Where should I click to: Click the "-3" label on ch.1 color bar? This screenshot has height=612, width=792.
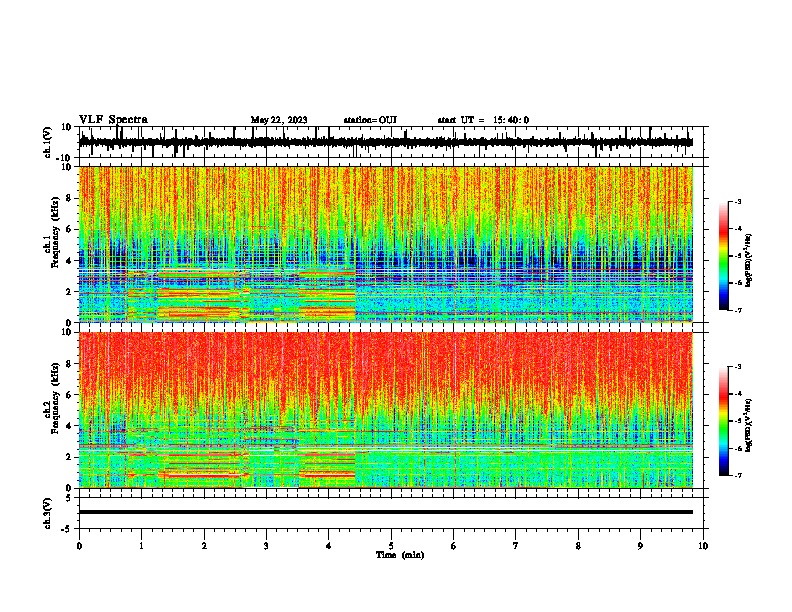(738, 202)
